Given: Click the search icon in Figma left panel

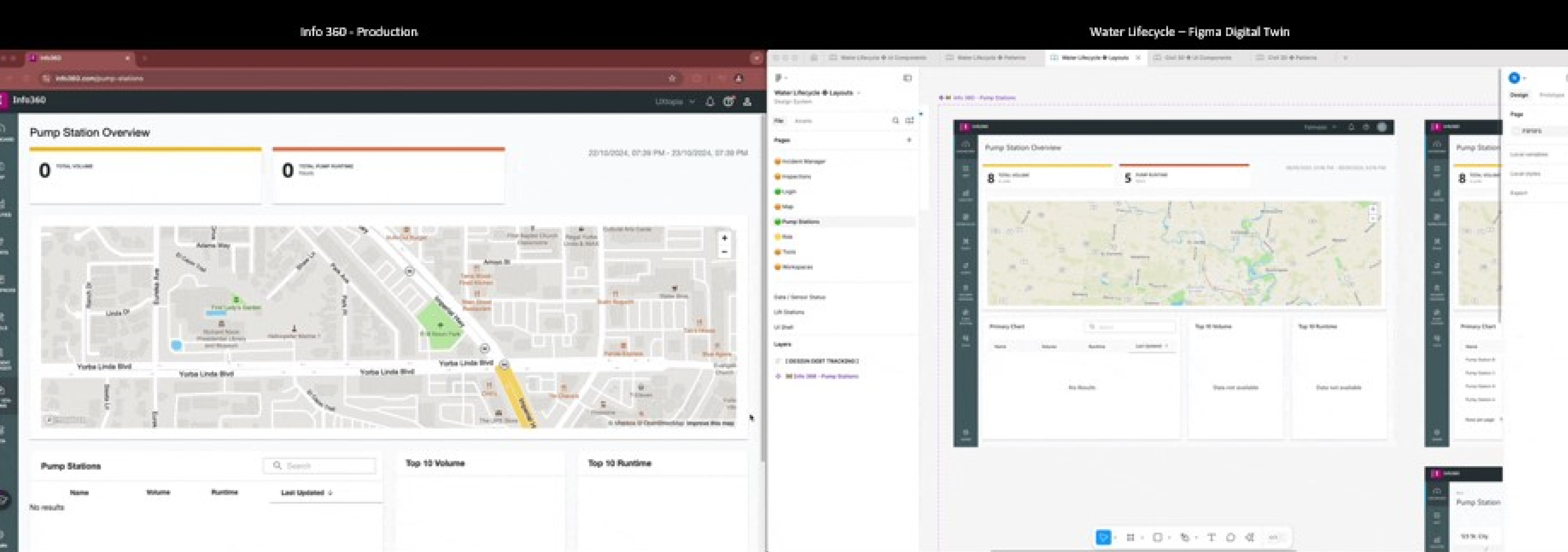Looking at the screenshot, I should click(x=895, y=120).
